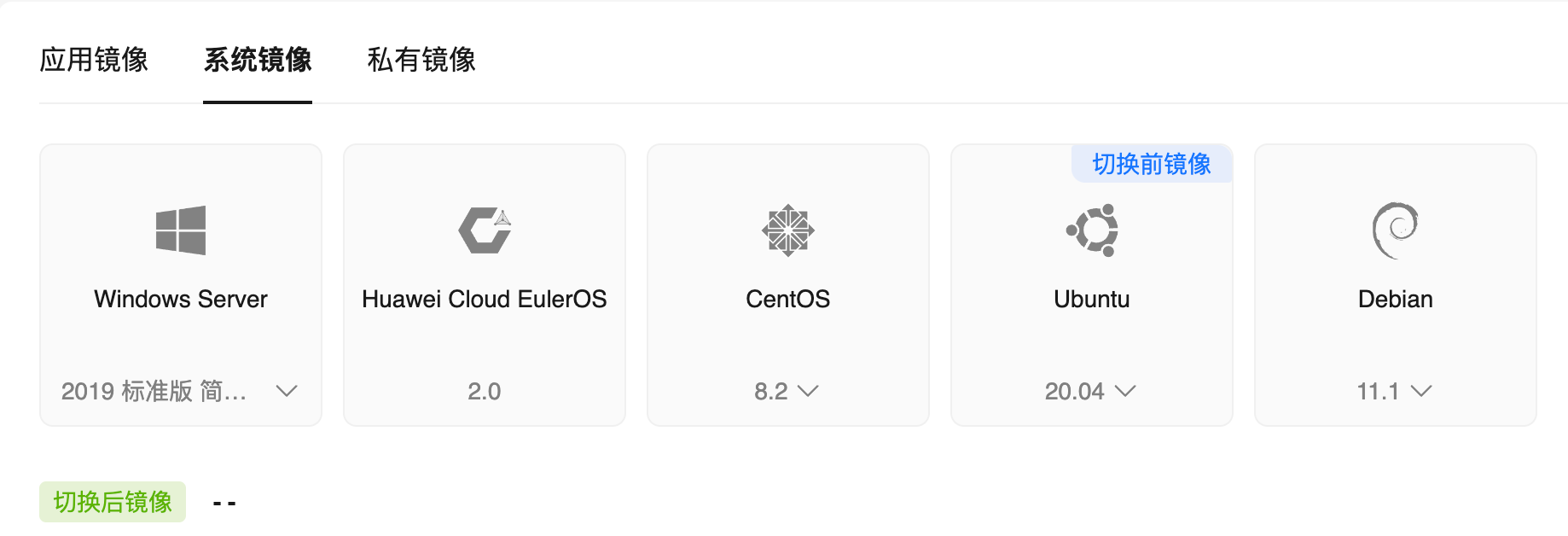The height and width of the screenshot is (536, 1568).
Task: Click the Huawei Cloud EulerOS logo icon
Action: (485, 230)
